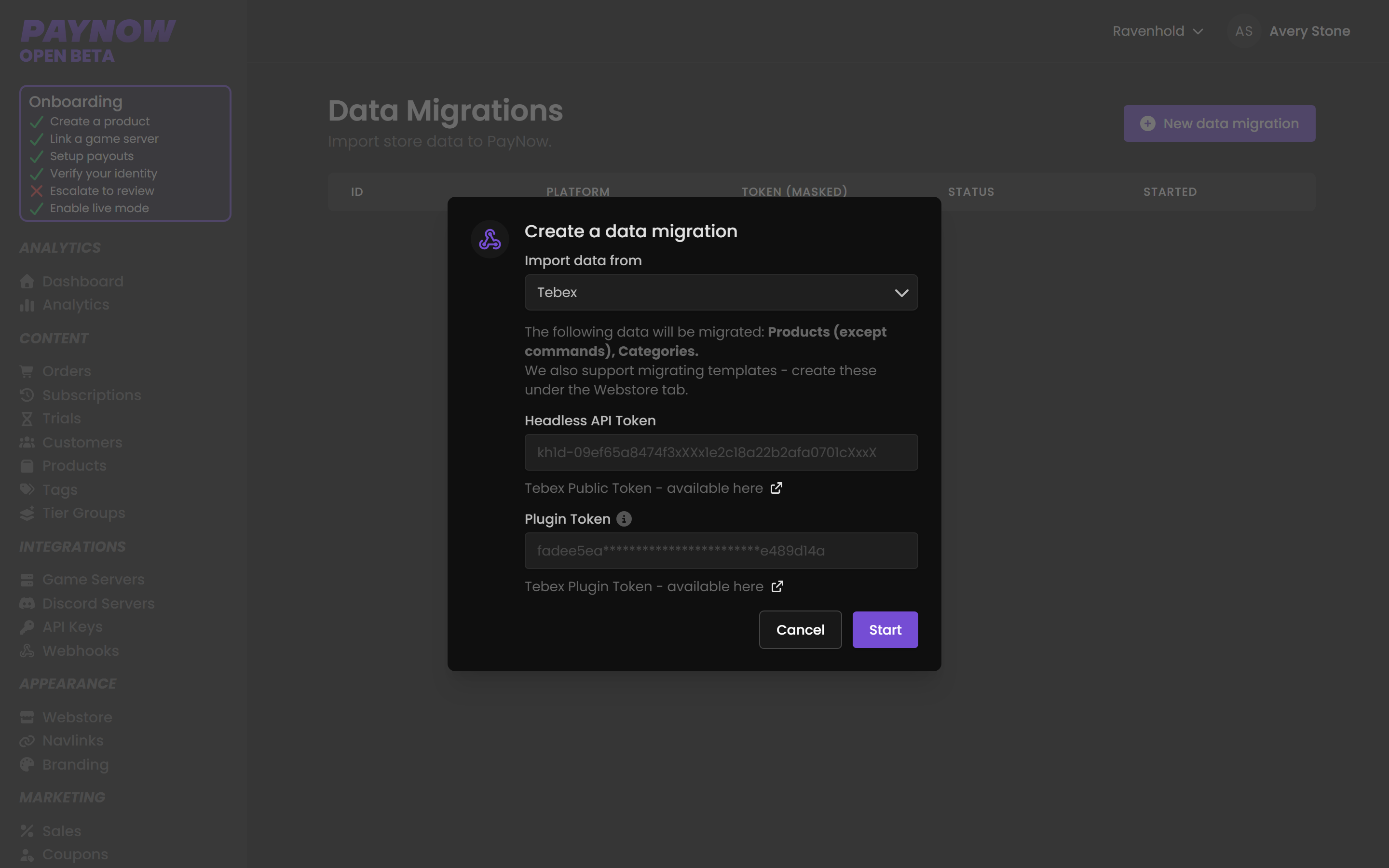Go to the Navlinks page

[73, 741]
